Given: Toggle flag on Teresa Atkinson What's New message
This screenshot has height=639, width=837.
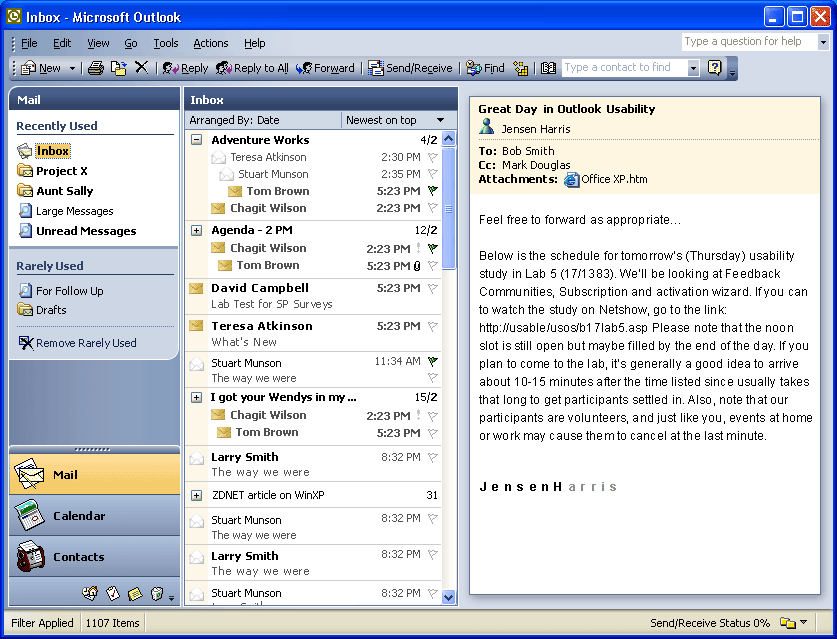Looking at the screenshot, I should point(432,326).
